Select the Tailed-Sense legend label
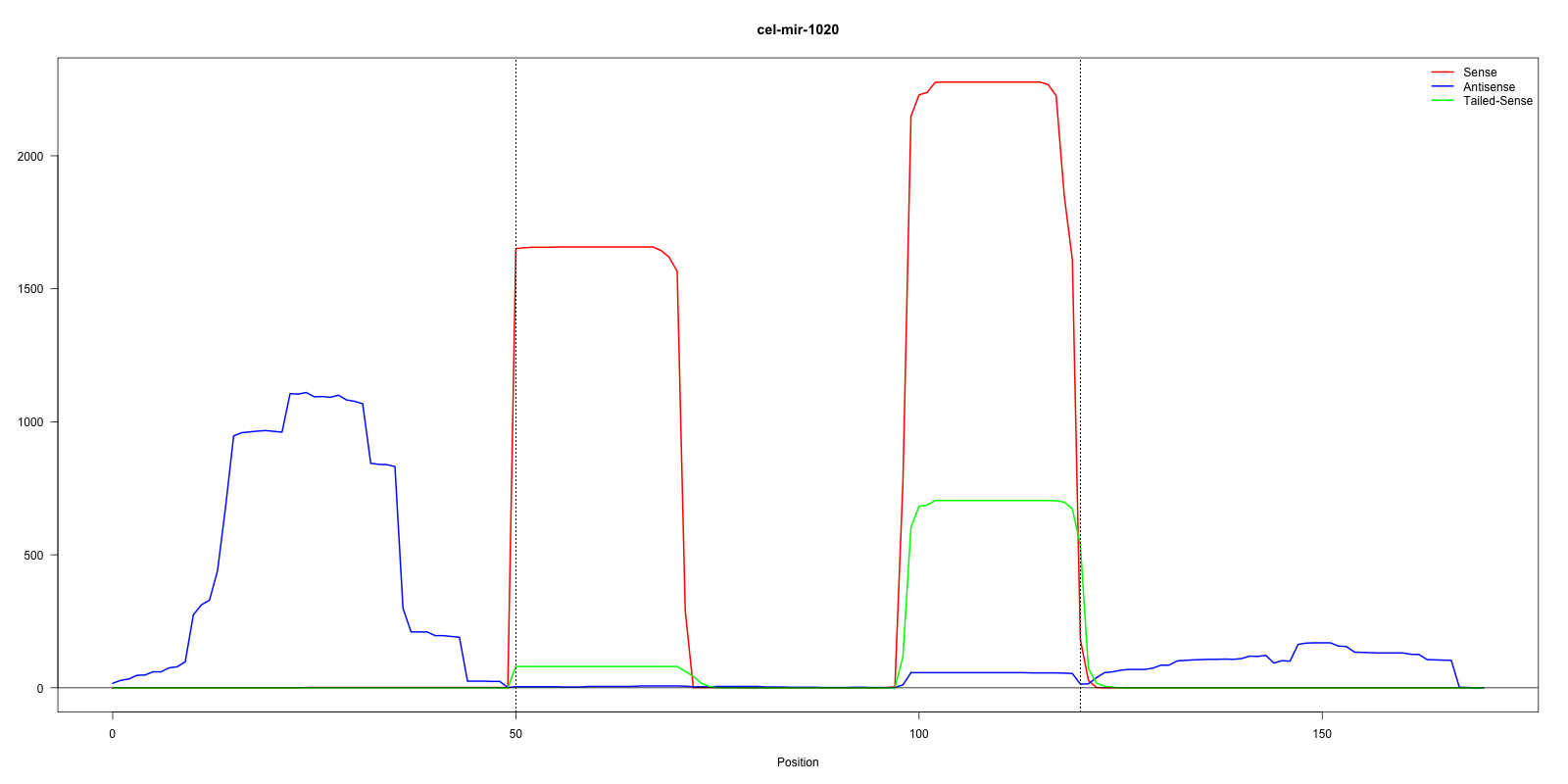Screen dimensions: 1568x784 [1496, 101]
